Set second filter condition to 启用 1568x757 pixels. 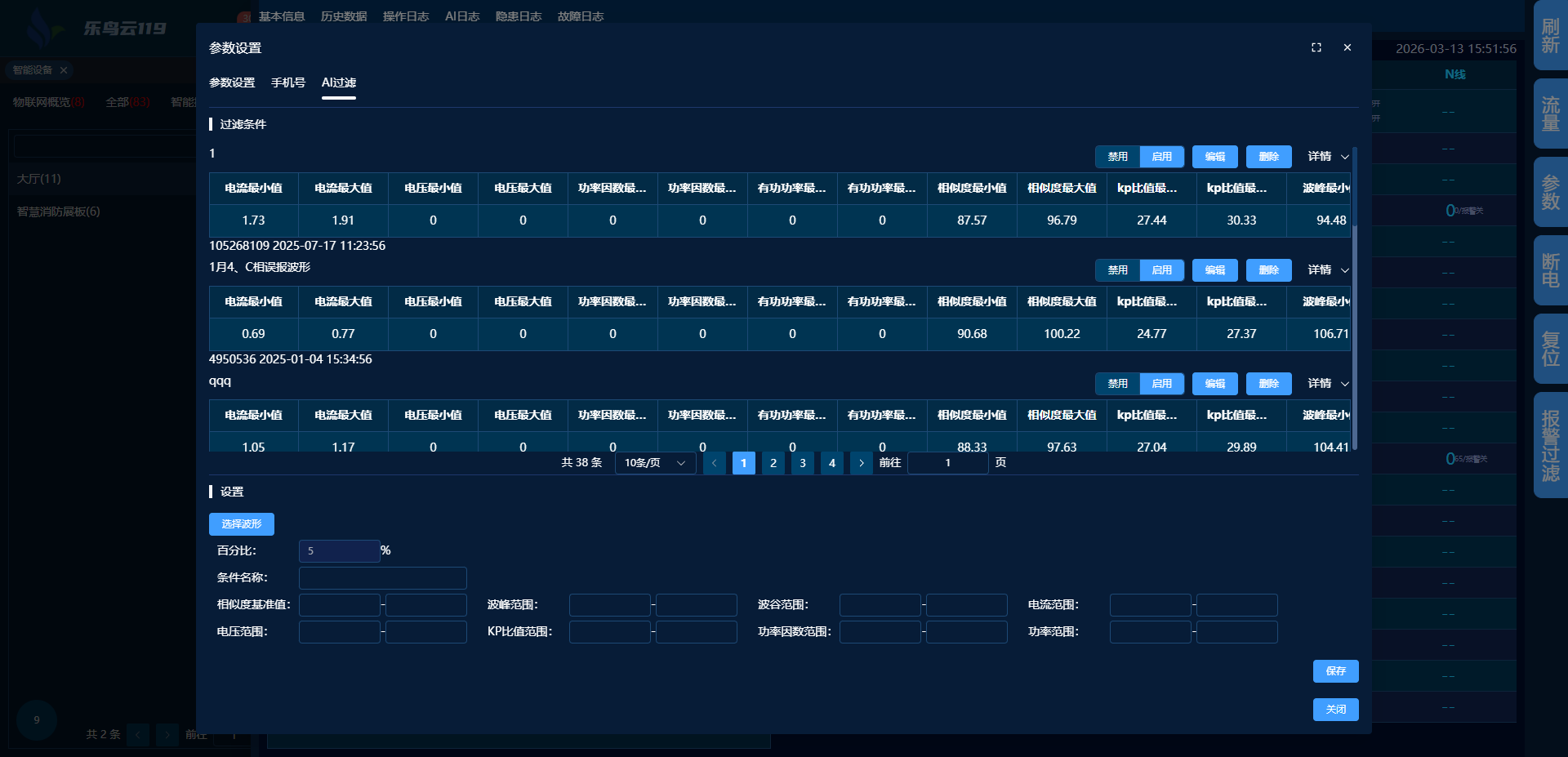(x=1161, y=270)
